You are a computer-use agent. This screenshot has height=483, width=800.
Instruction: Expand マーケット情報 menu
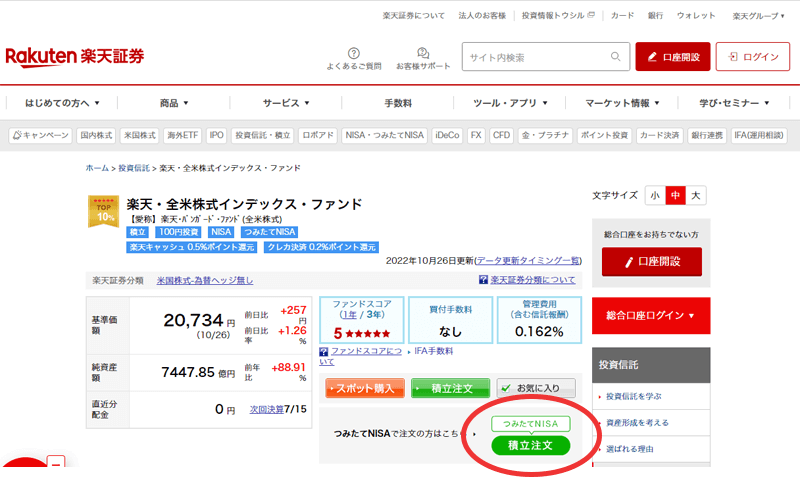(x=622, y=103)
